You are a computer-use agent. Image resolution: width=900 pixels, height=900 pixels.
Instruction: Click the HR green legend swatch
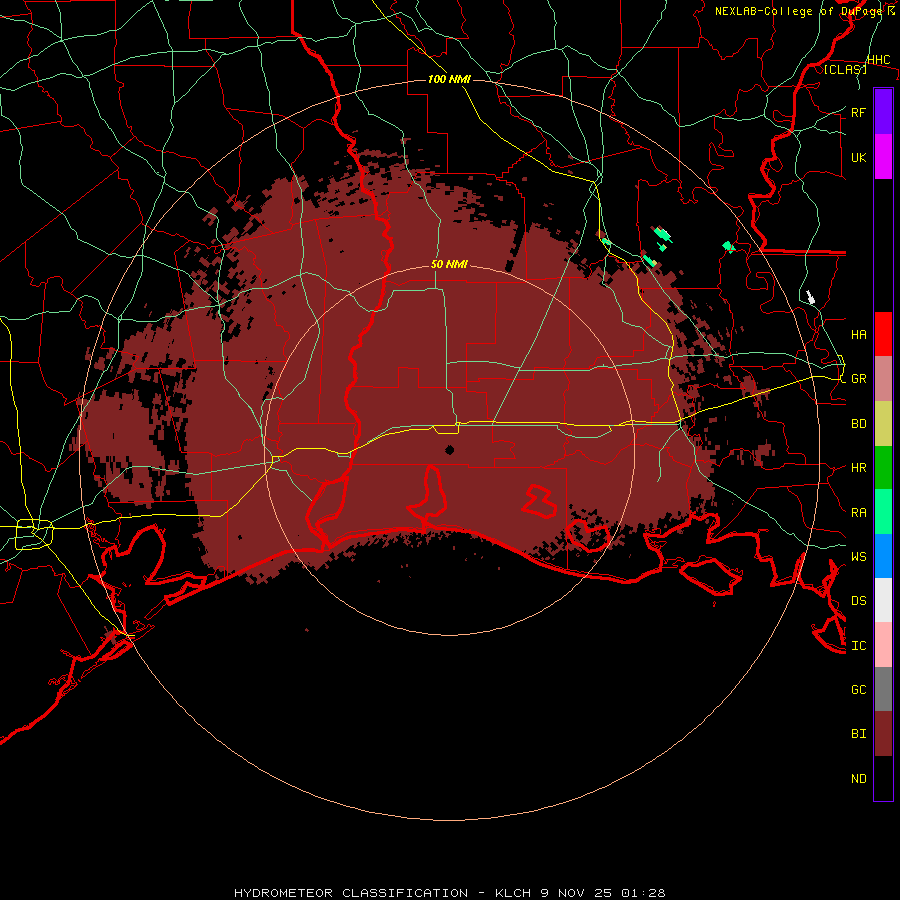click(x=883, y=468)
